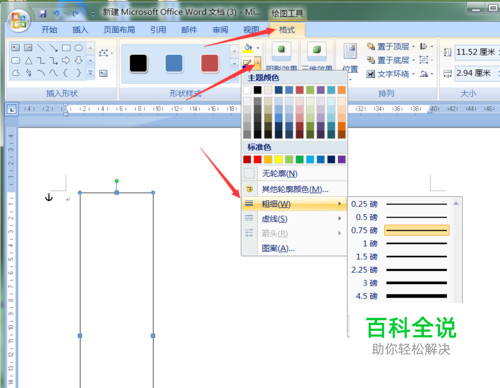Choose 其他轮廓颜色(M)... entry

[294, 189]
